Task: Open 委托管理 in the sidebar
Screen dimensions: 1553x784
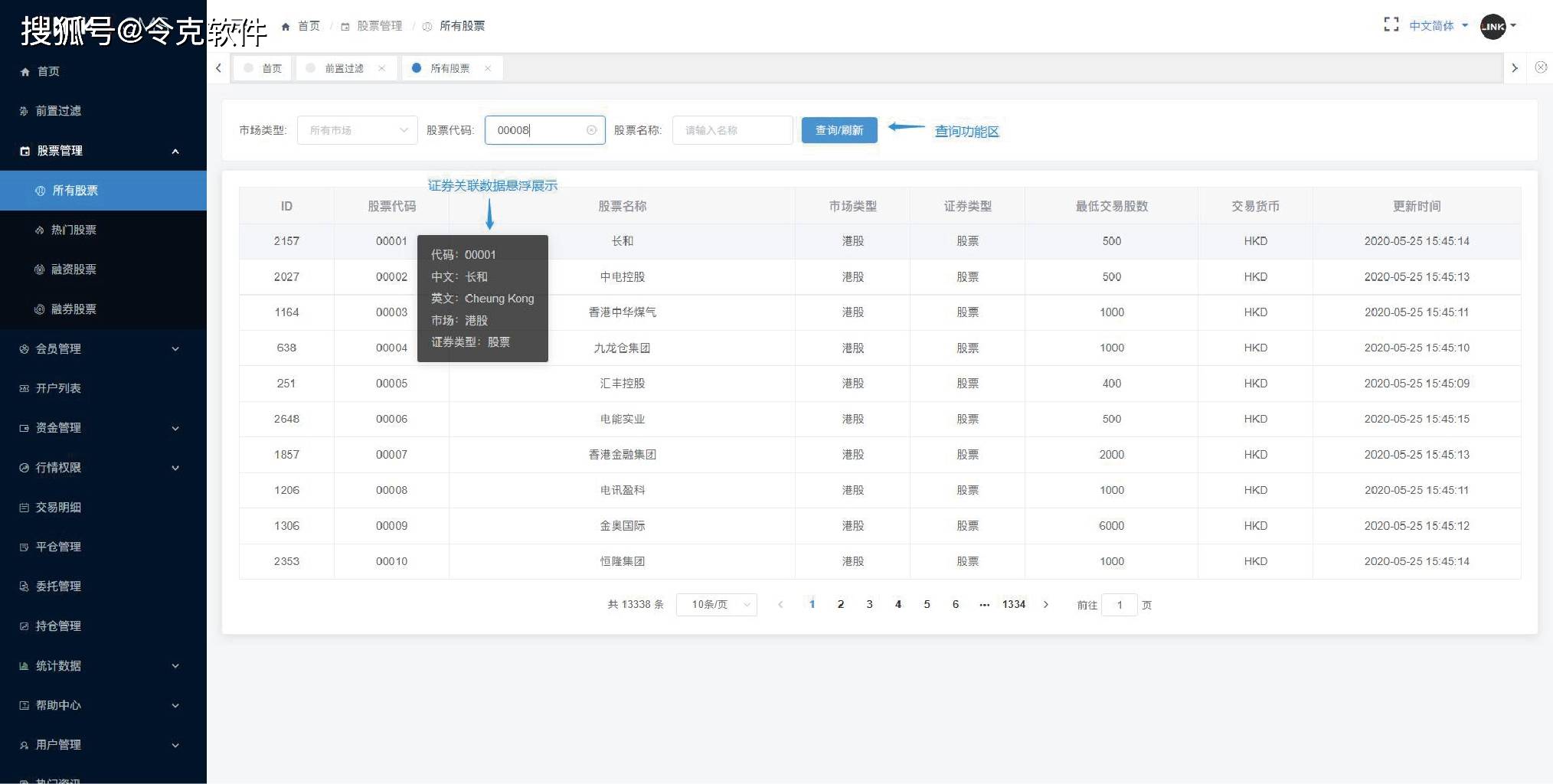Action: [103, 586]
